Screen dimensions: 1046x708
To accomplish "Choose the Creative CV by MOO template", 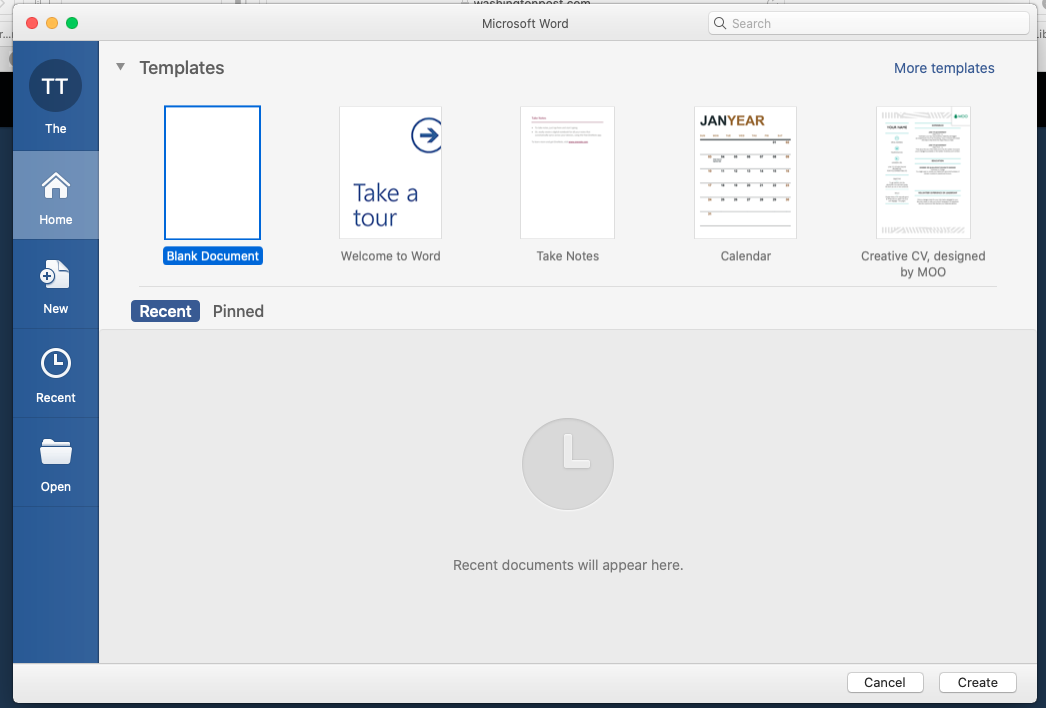I will click(x=923, y=172).
